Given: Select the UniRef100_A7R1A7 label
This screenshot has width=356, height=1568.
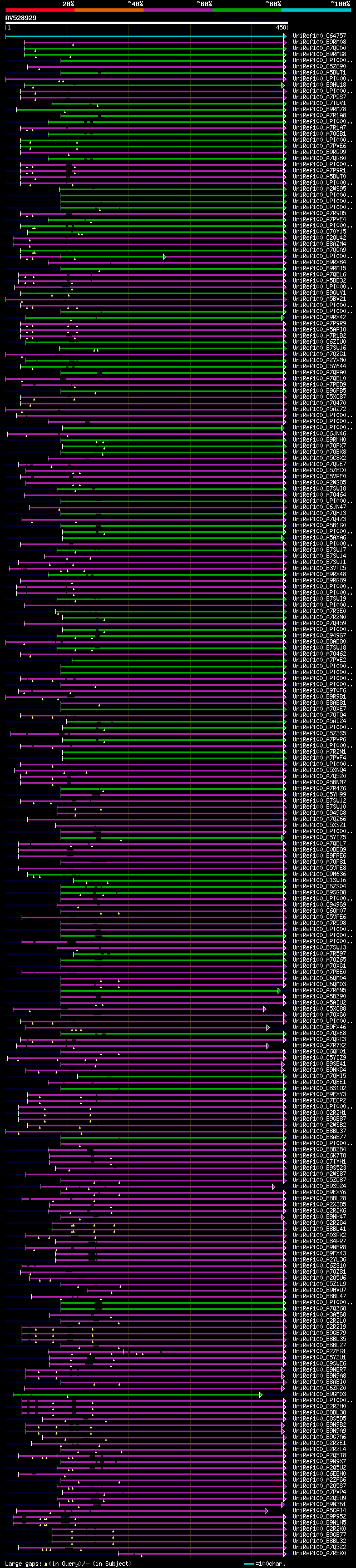Looking at the screenshot, I should click(x=319, y=128).
